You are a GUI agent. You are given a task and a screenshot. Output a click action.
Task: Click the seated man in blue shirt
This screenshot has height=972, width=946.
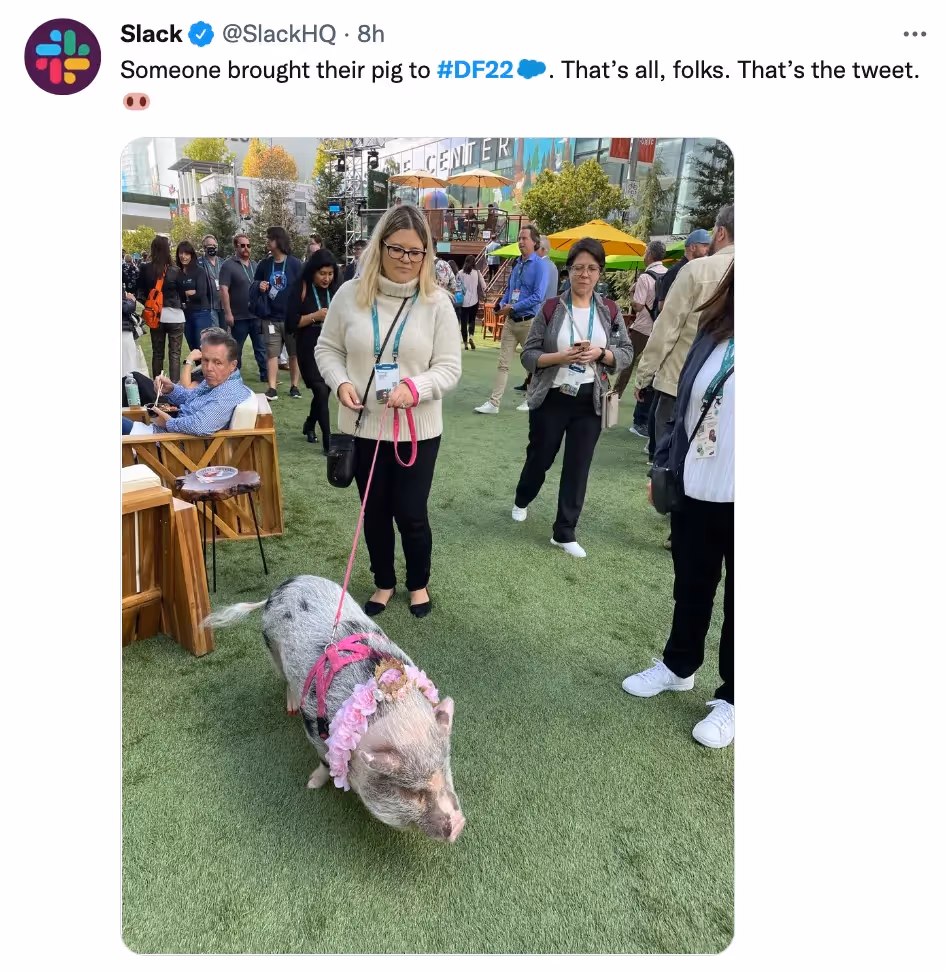[x=198, y=386]
